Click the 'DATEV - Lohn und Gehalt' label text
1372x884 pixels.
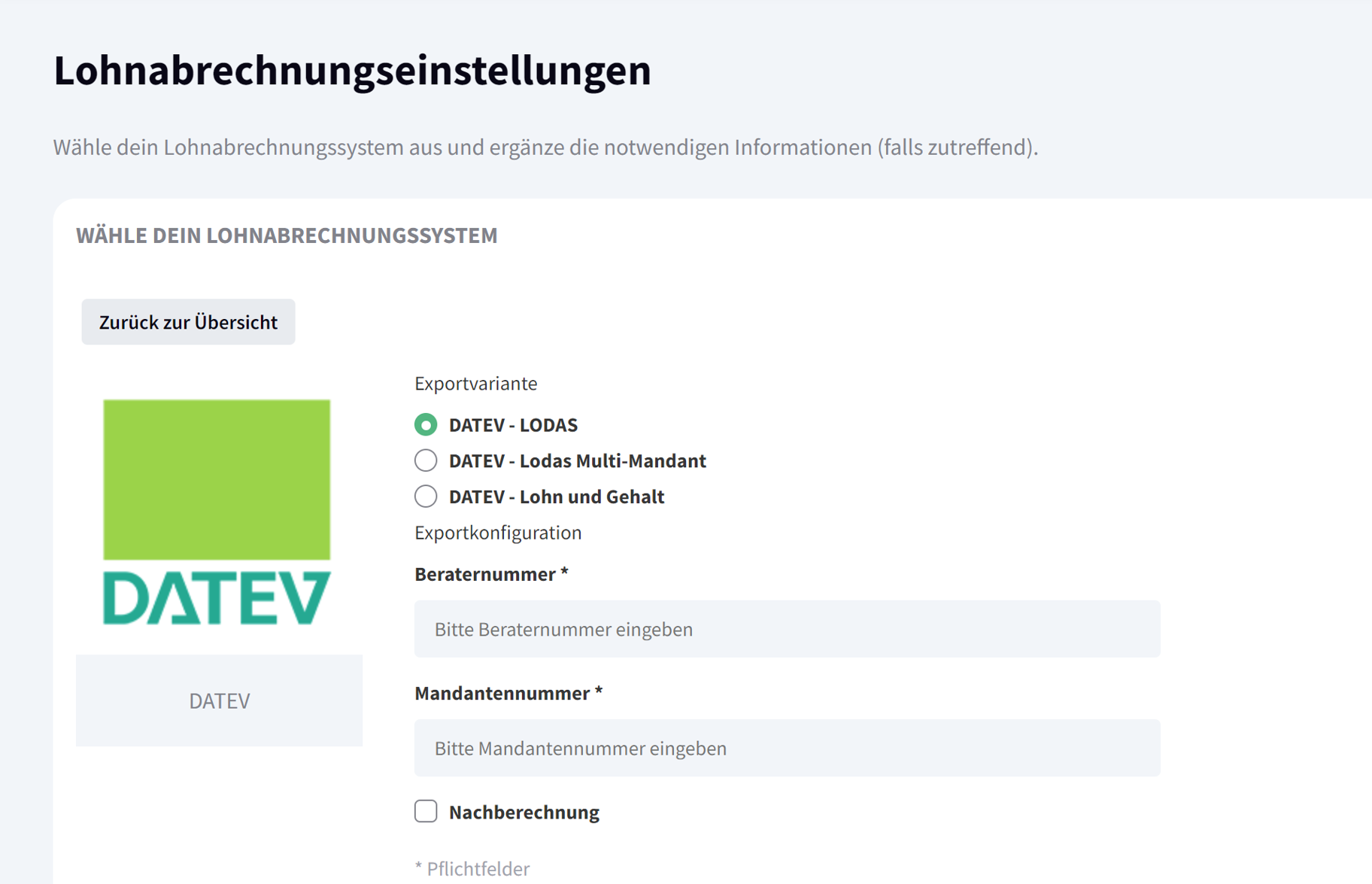556,497
